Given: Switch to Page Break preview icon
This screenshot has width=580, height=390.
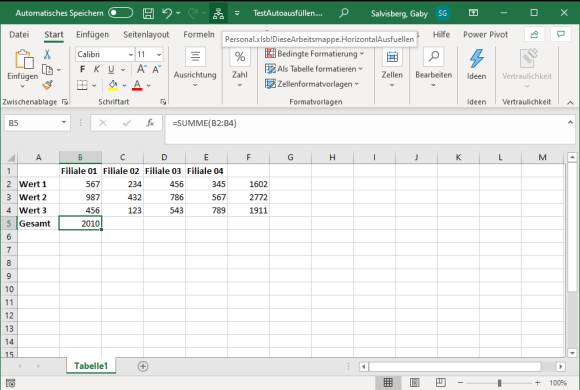Looking at the screenshot, I should click(441, 383).
